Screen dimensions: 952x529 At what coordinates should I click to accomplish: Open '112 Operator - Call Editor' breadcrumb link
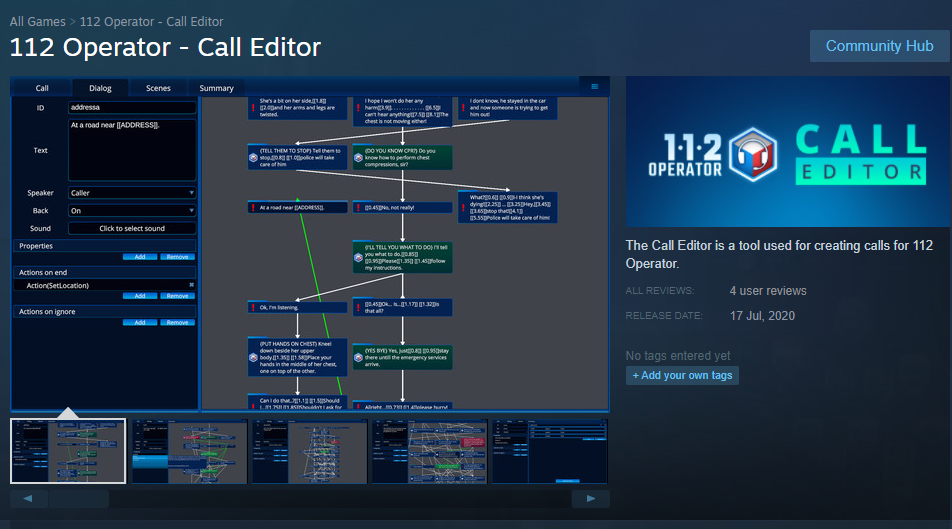(151, 22)
